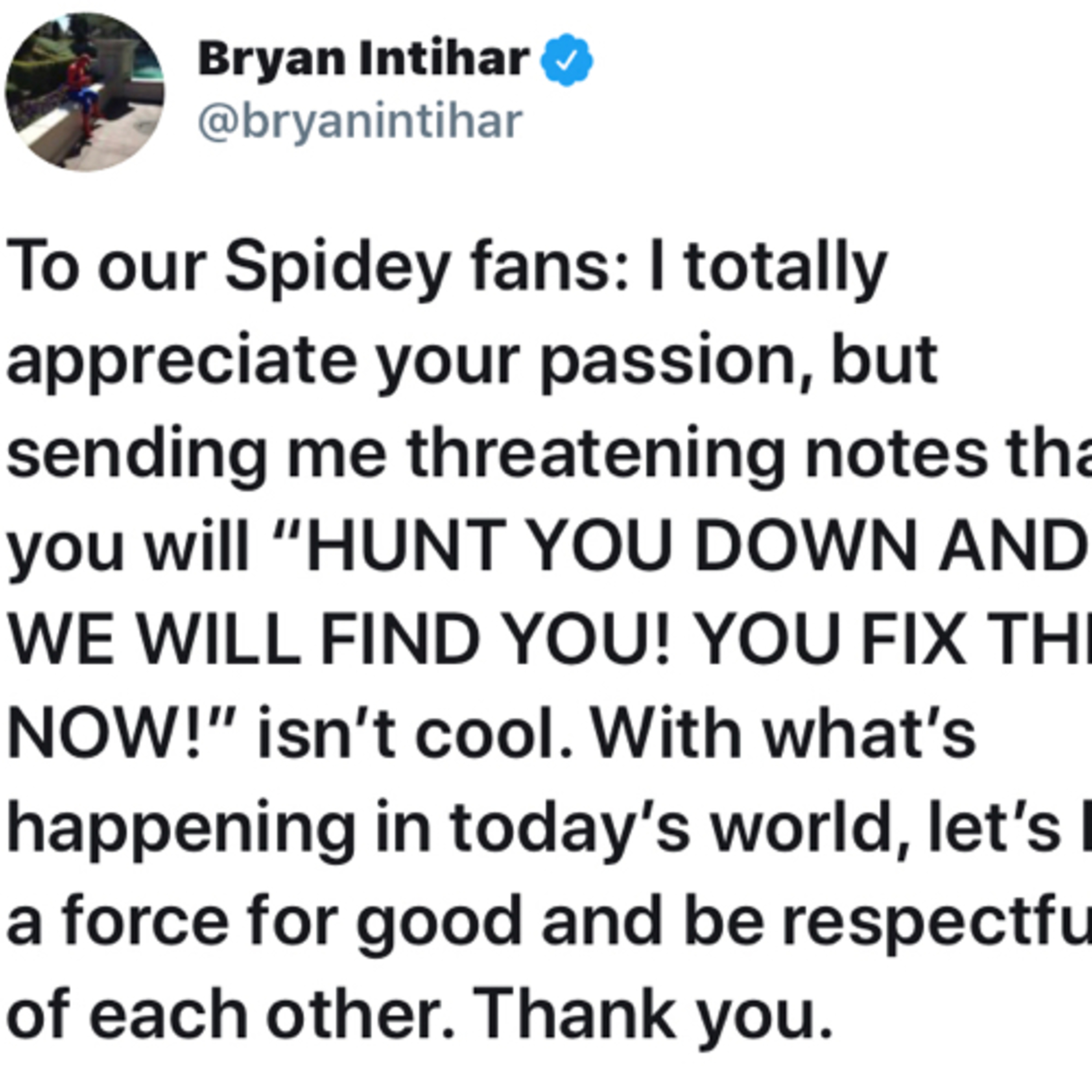Click the blue verified checkmark badge

point(566,60)
